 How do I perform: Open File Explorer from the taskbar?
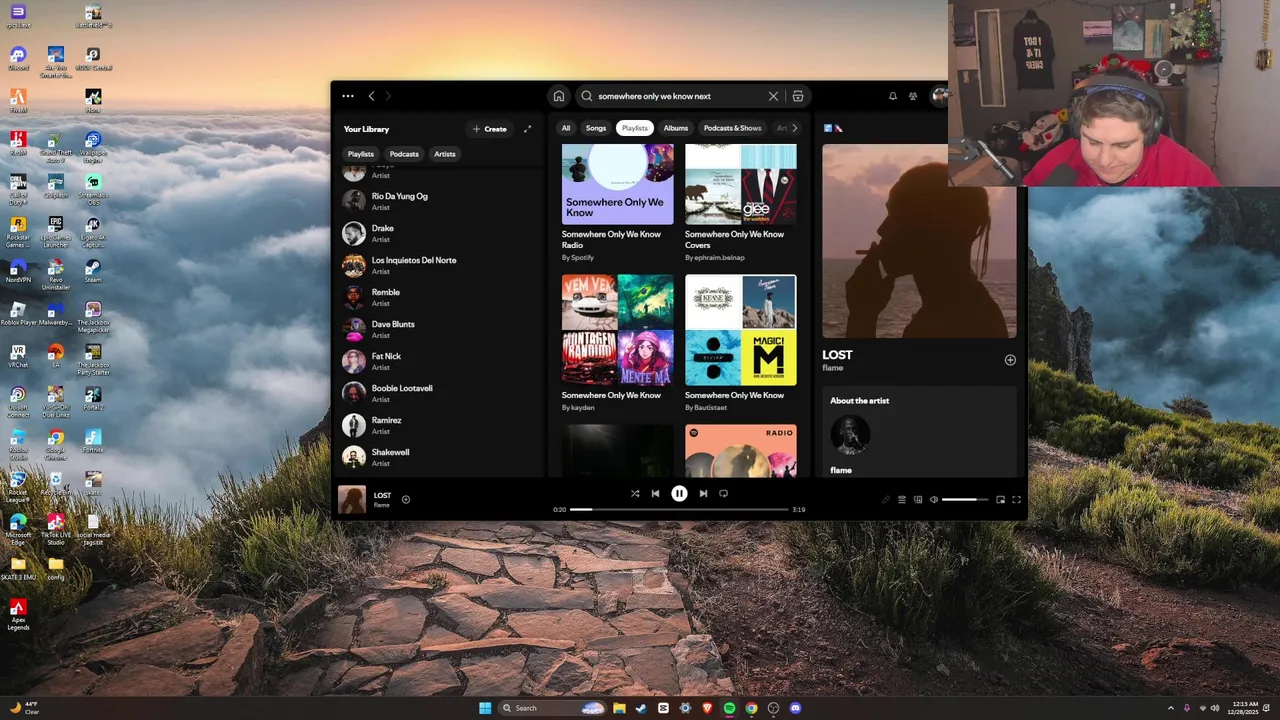pos(619,708)
